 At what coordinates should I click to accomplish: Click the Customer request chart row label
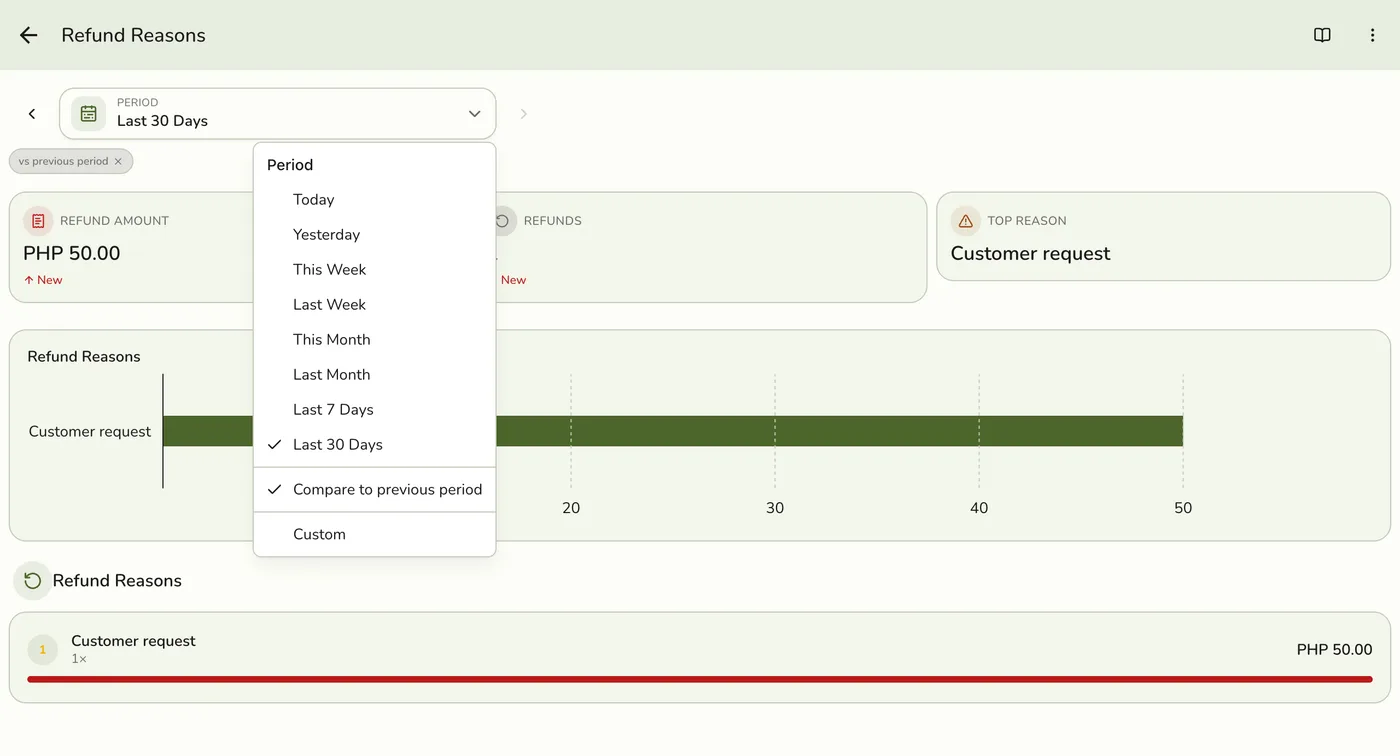point(90,432)
